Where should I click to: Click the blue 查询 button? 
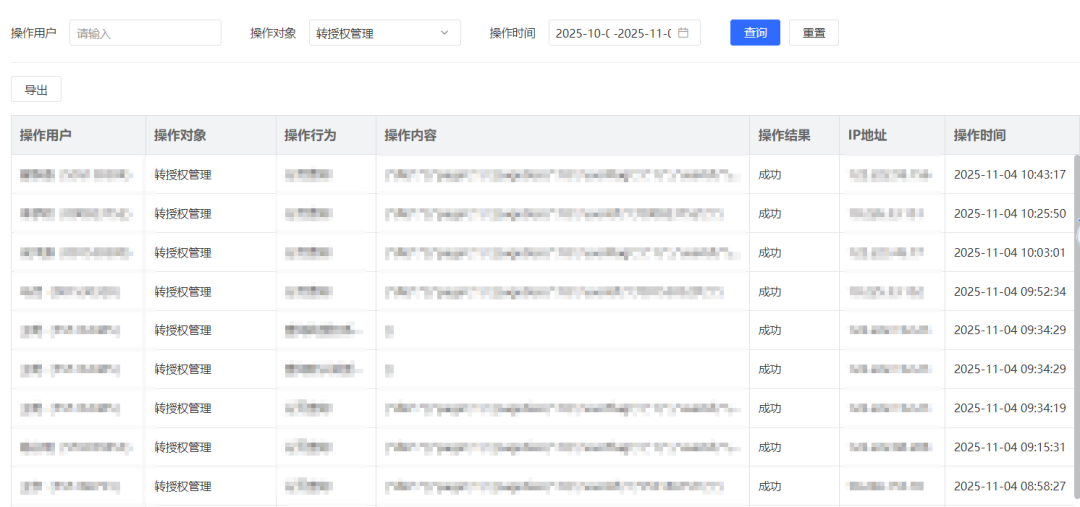755,32
